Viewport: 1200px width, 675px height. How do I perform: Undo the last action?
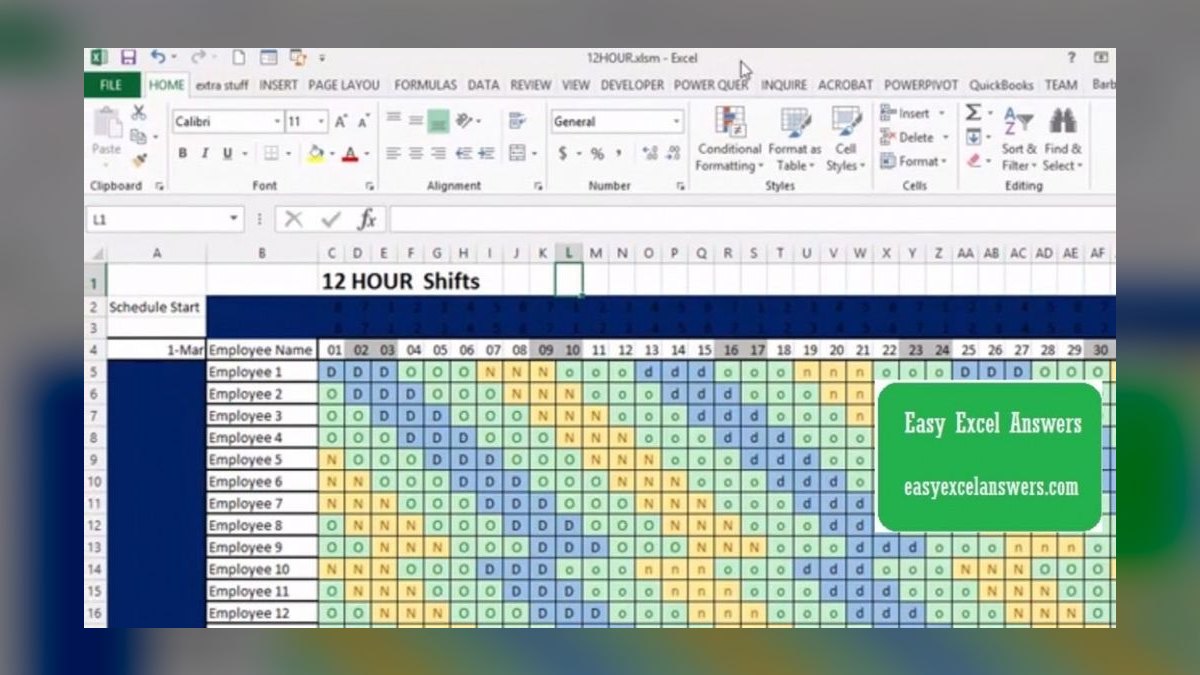coord(158,58)
